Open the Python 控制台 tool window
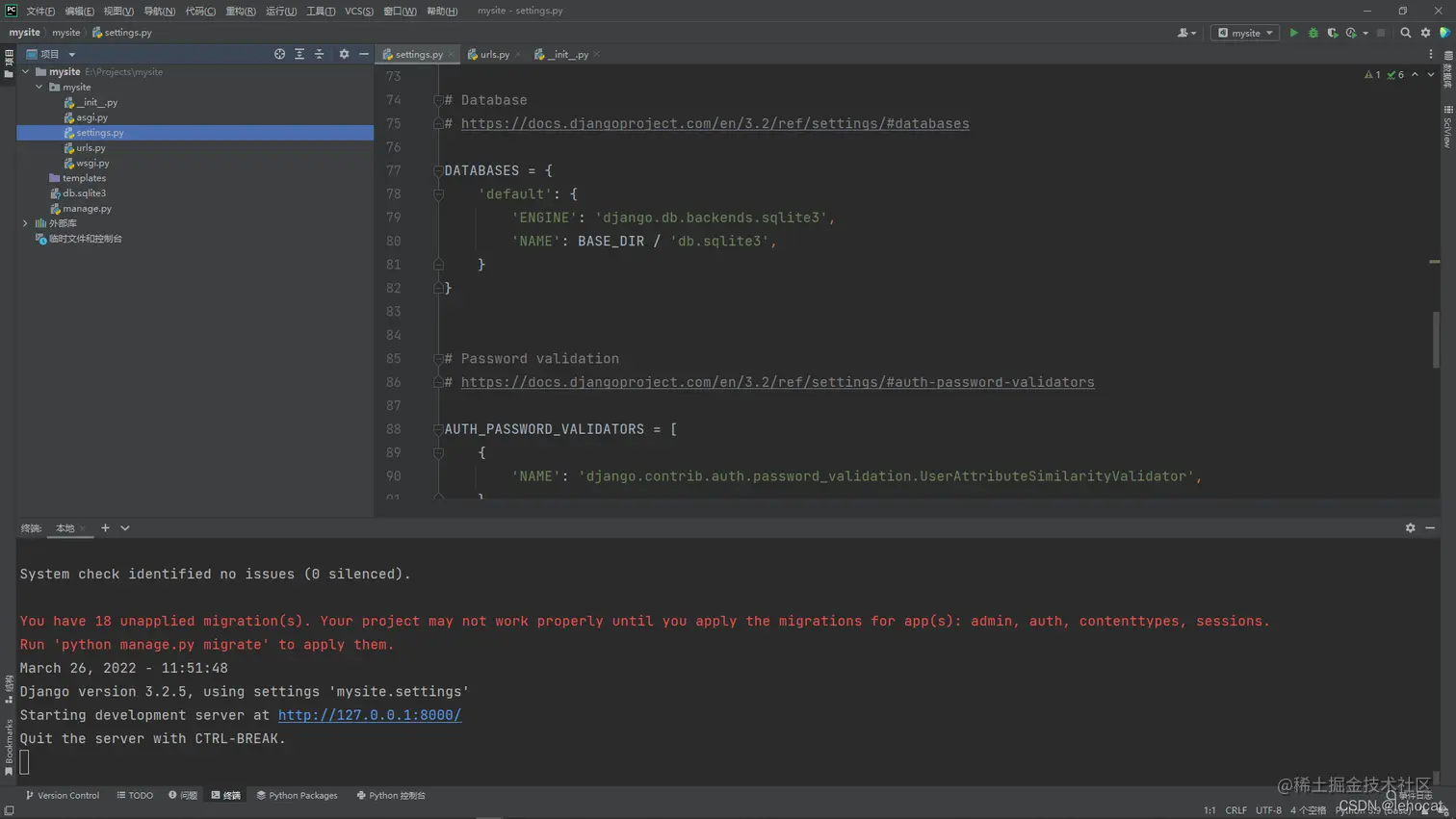 (391, 796)
